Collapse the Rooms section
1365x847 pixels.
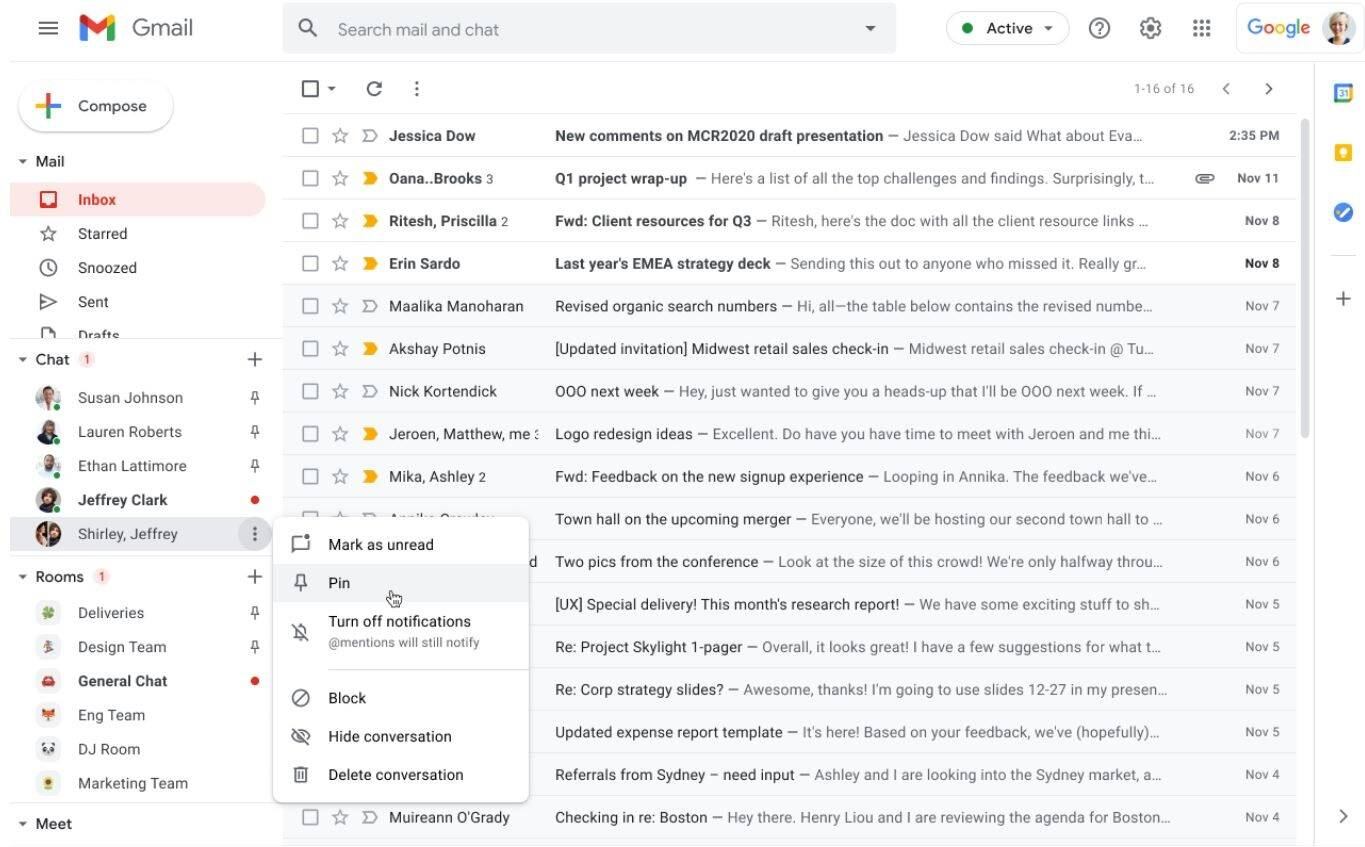click(x=23, y=577)
